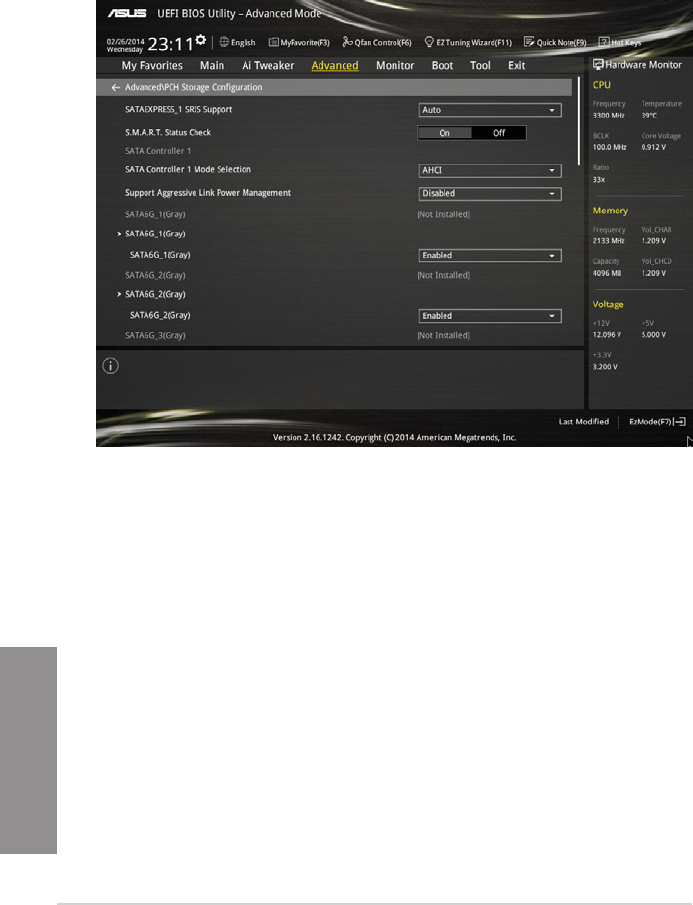Turn S.M.A.R.T. Status Check Off
Viewport: 693px width, 905px height.
click(x=499, y=133)
